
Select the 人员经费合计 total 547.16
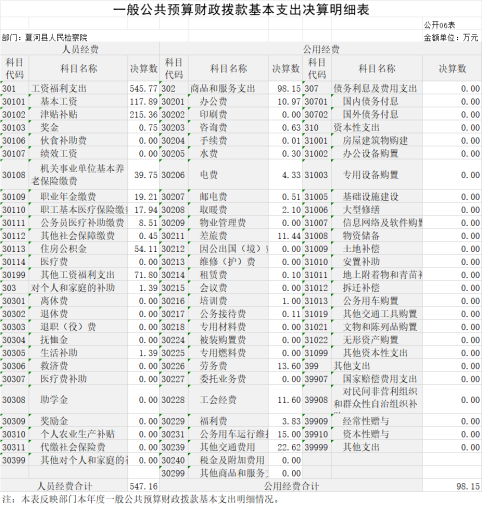(x=143, y=486)
